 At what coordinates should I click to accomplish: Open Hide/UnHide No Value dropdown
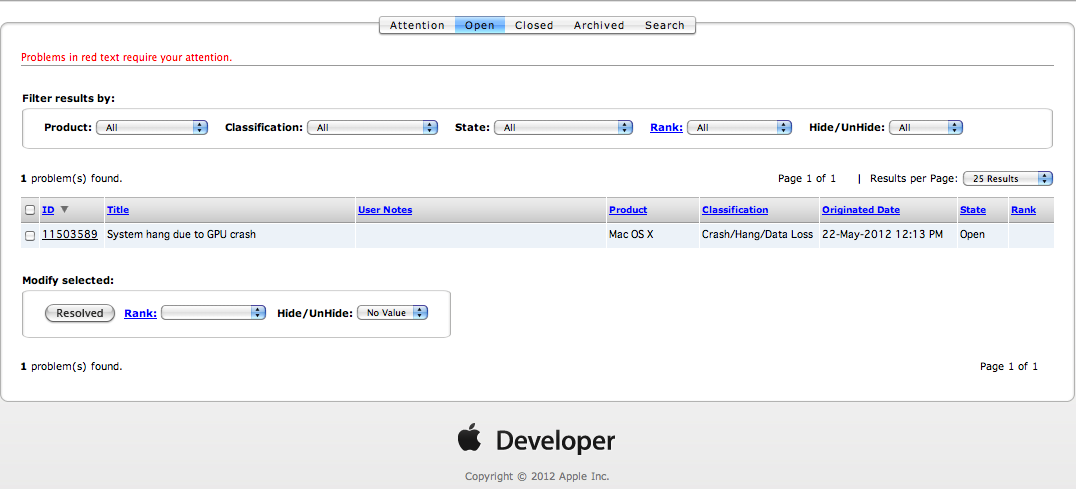click(x=393, y=313)
